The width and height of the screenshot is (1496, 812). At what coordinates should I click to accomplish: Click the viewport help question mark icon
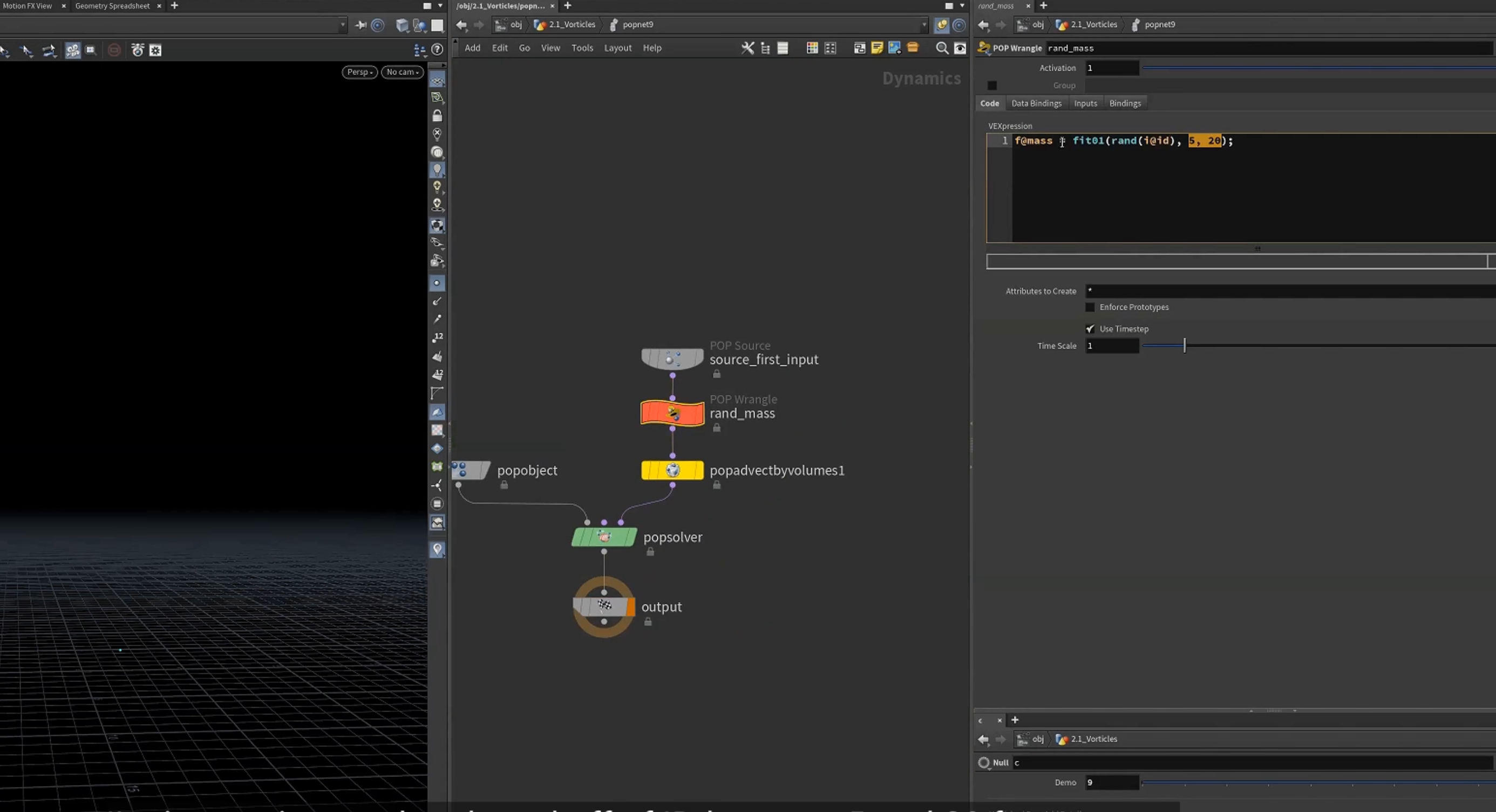(x=437, y=50)
